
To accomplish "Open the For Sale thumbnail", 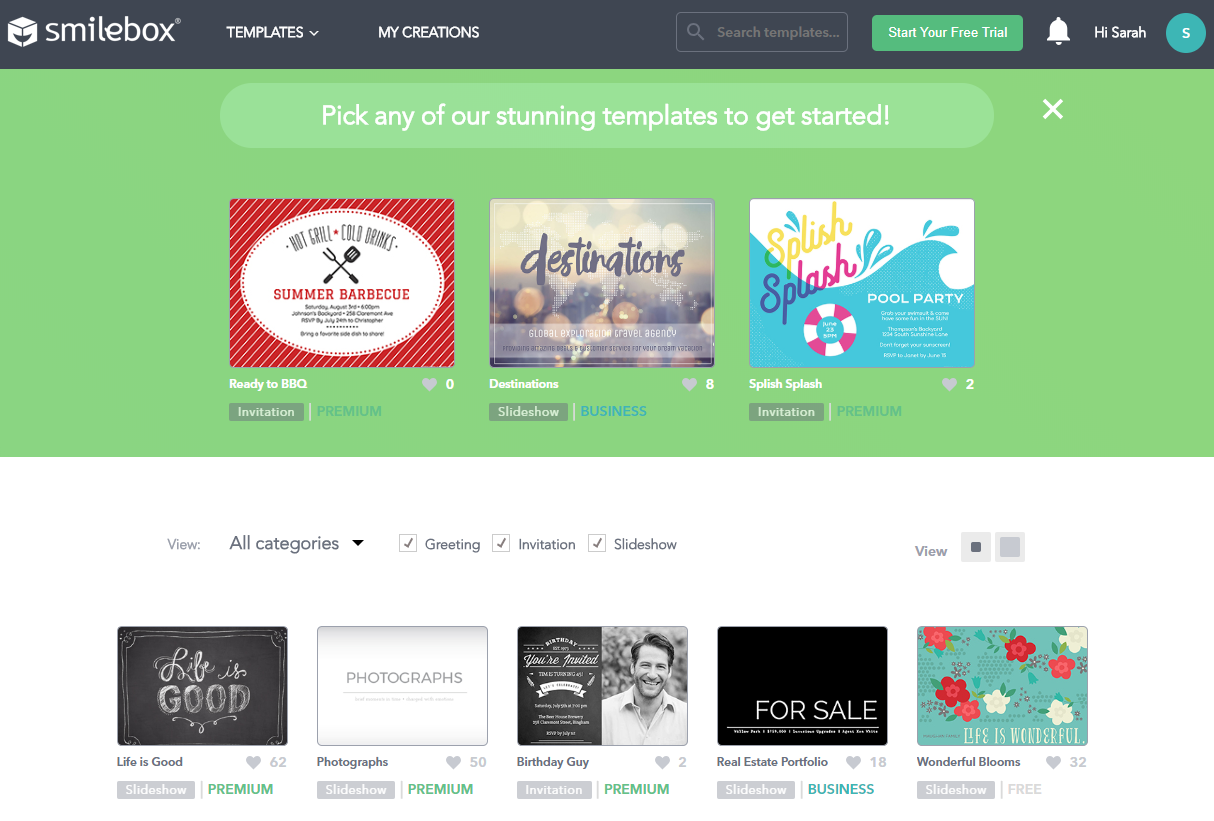I will [x=802, y=686].
